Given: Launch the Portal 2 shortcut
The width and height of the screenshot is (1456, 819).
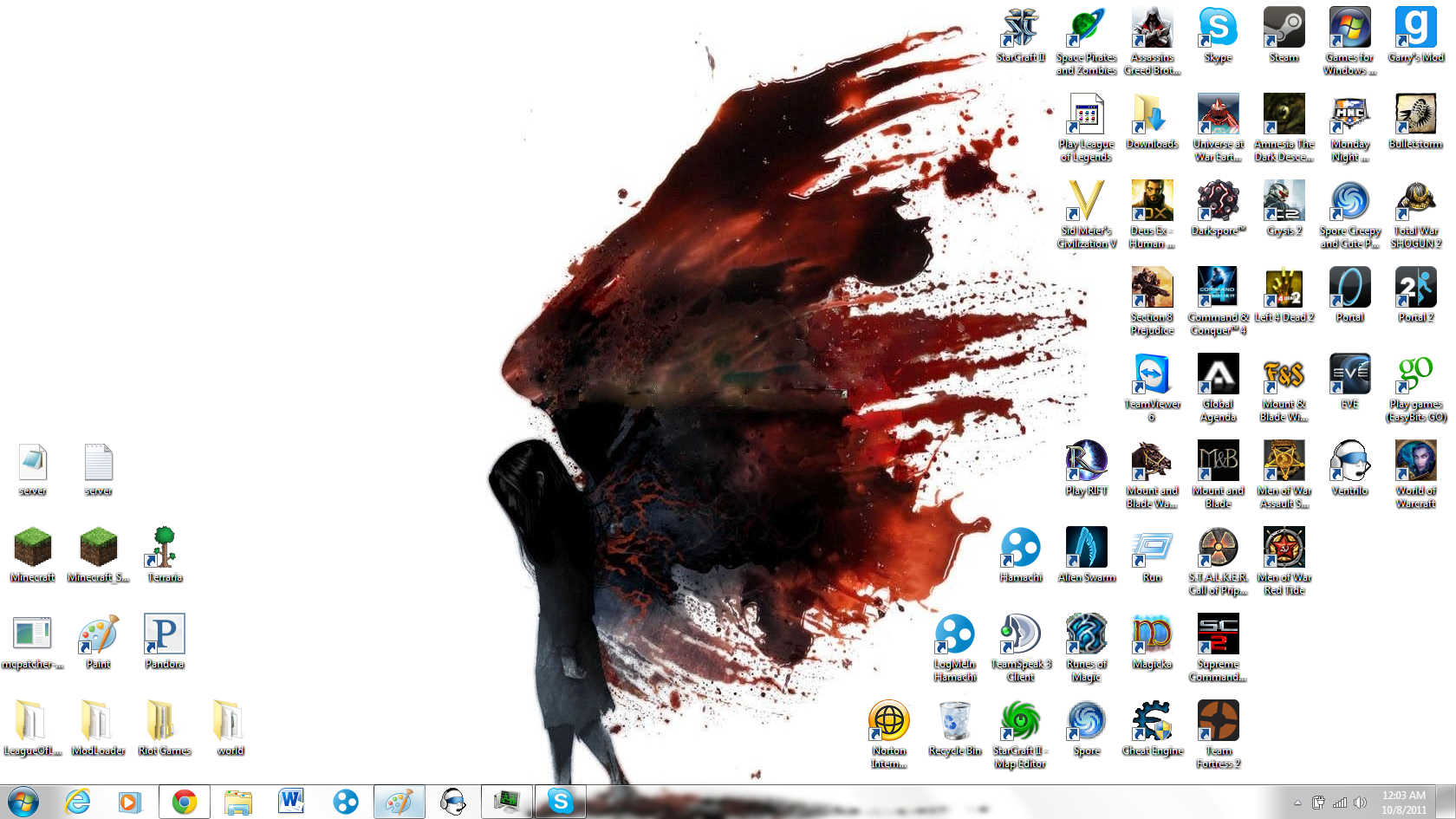Looking at the screenshot, I should click(x=1415, y=296).
